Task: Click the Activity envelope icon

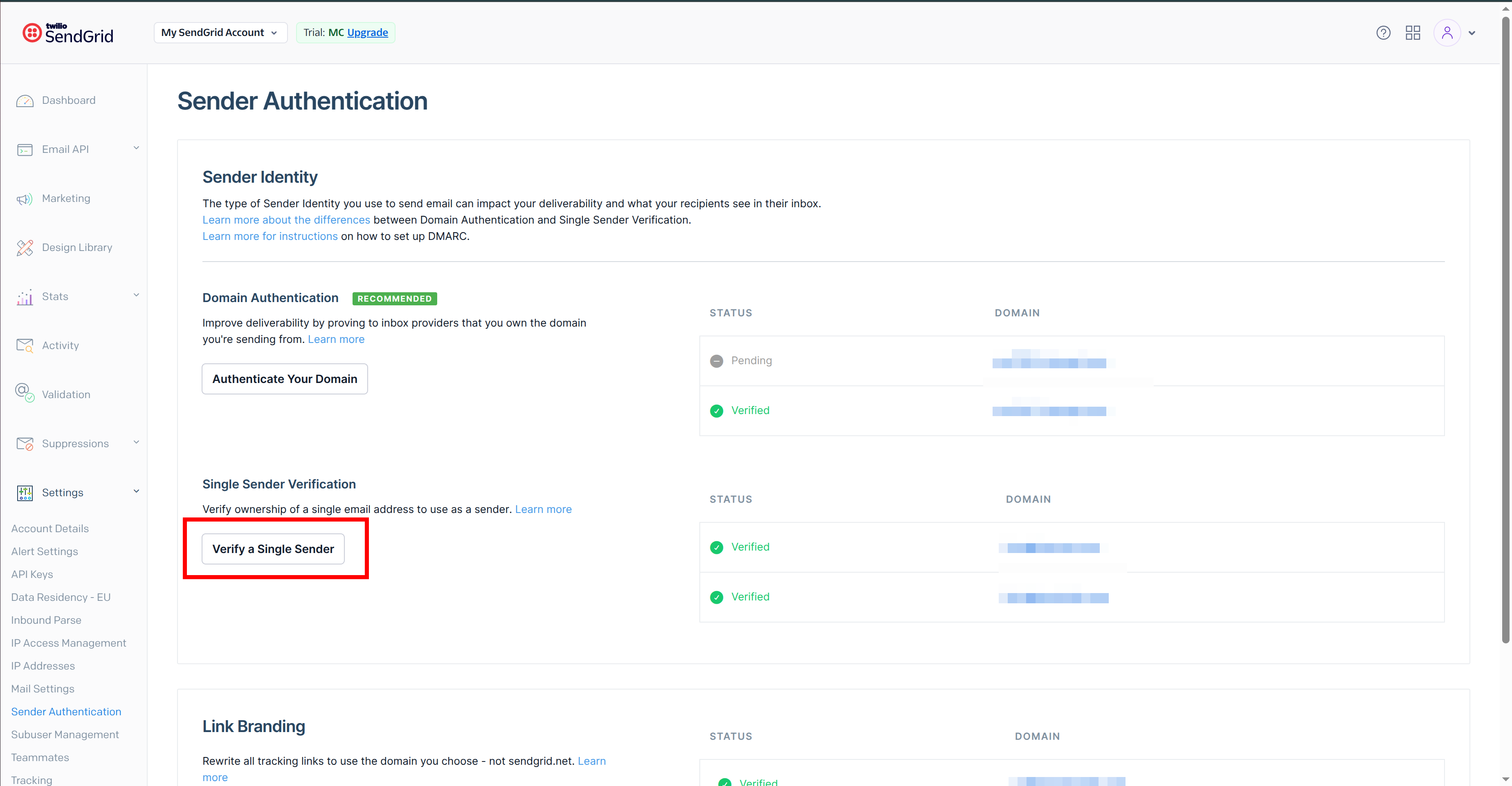Action: click(x=25, y=346)
